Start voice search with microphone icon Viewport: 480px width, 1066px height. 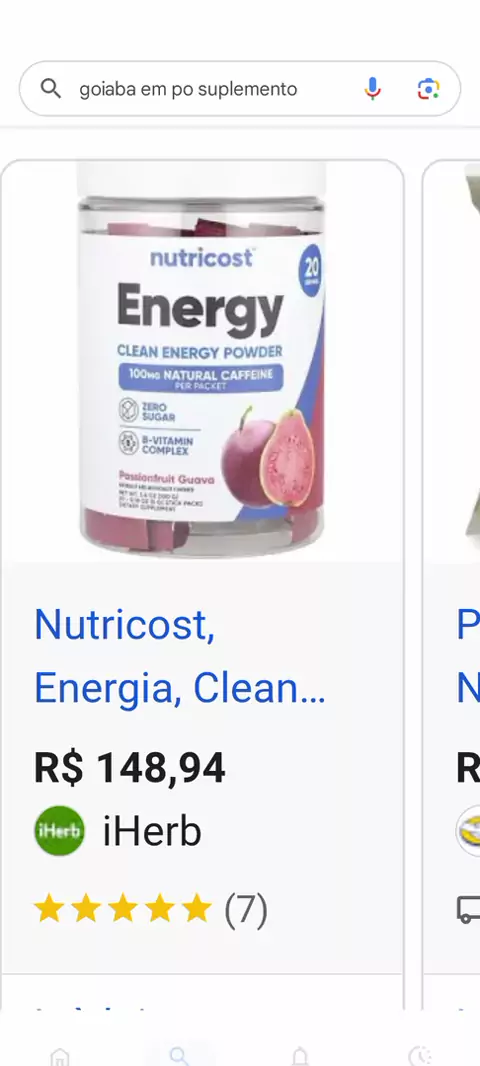[x=372, y=88]
